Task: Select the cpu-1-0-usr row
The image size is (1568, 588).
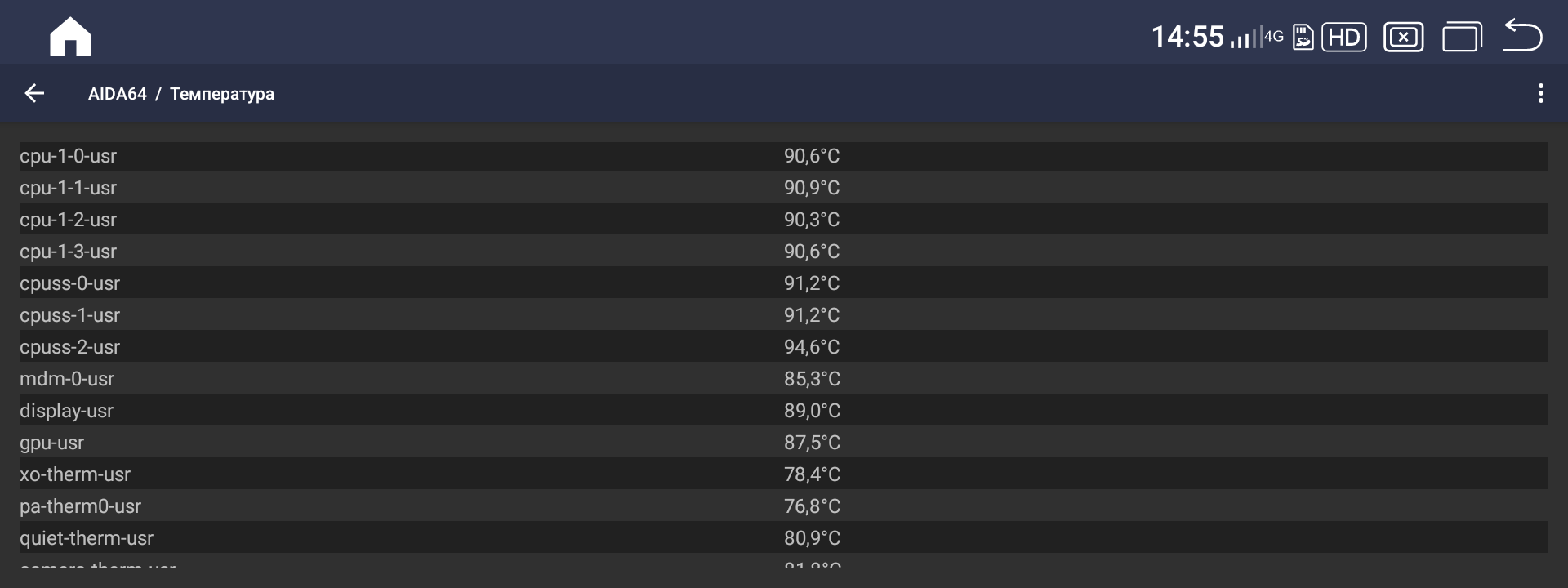Action: [x=784, y=156]
